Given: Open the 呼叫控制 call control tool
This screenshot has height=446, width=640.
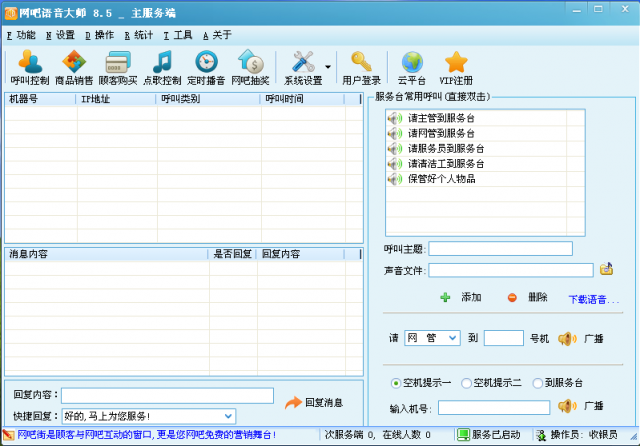Looking at the screenshot, I should [x=29, y=67].
